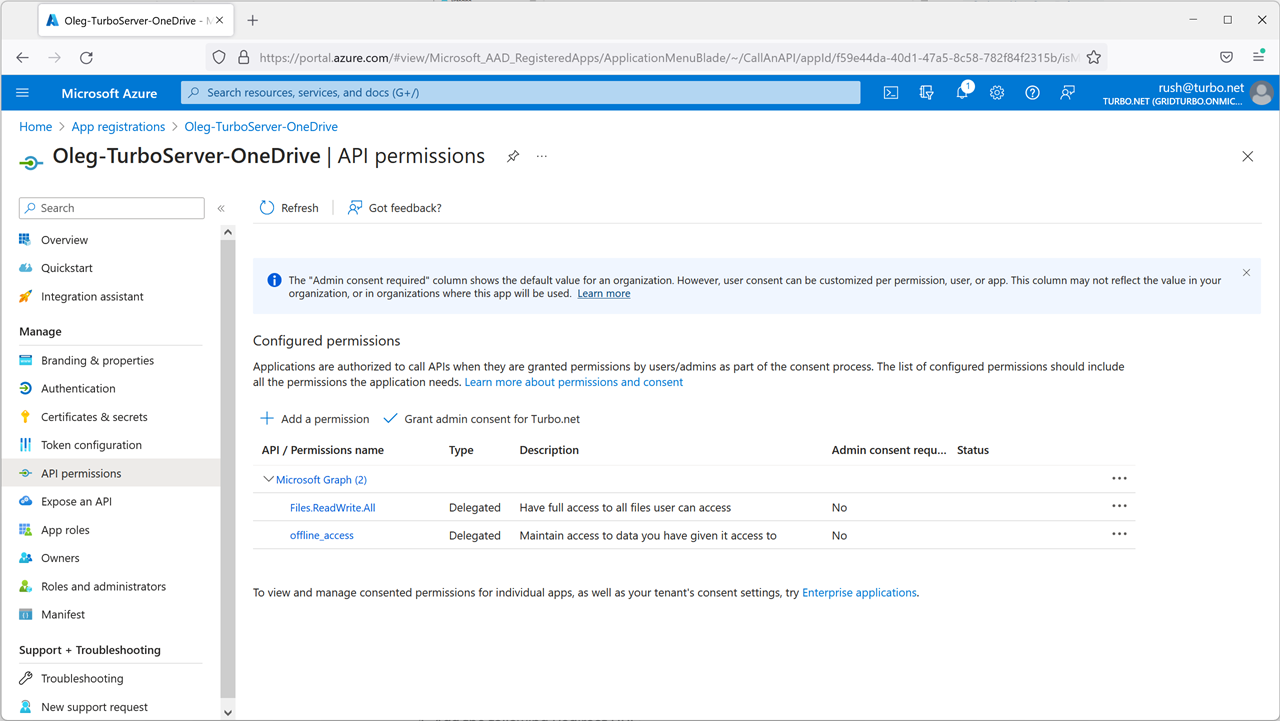Open Cloud Shell from the top bar
Screen dimensions: 1280x721
(890, 92)
